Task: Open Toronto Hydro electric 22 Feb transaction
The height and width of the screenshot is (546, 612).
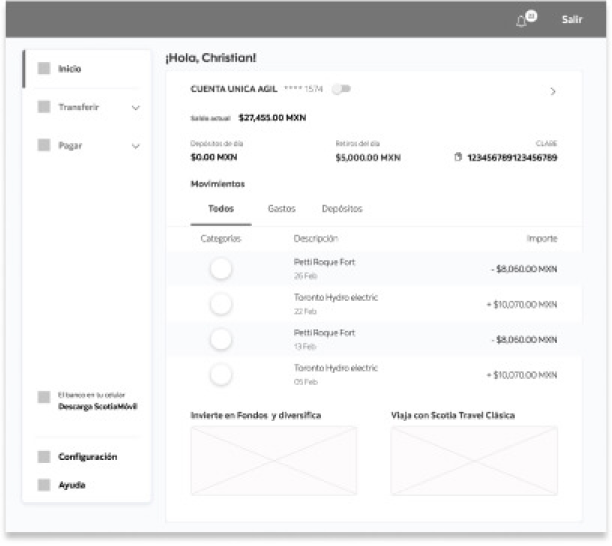Action: pyautogui.click(x=375, y=304)
